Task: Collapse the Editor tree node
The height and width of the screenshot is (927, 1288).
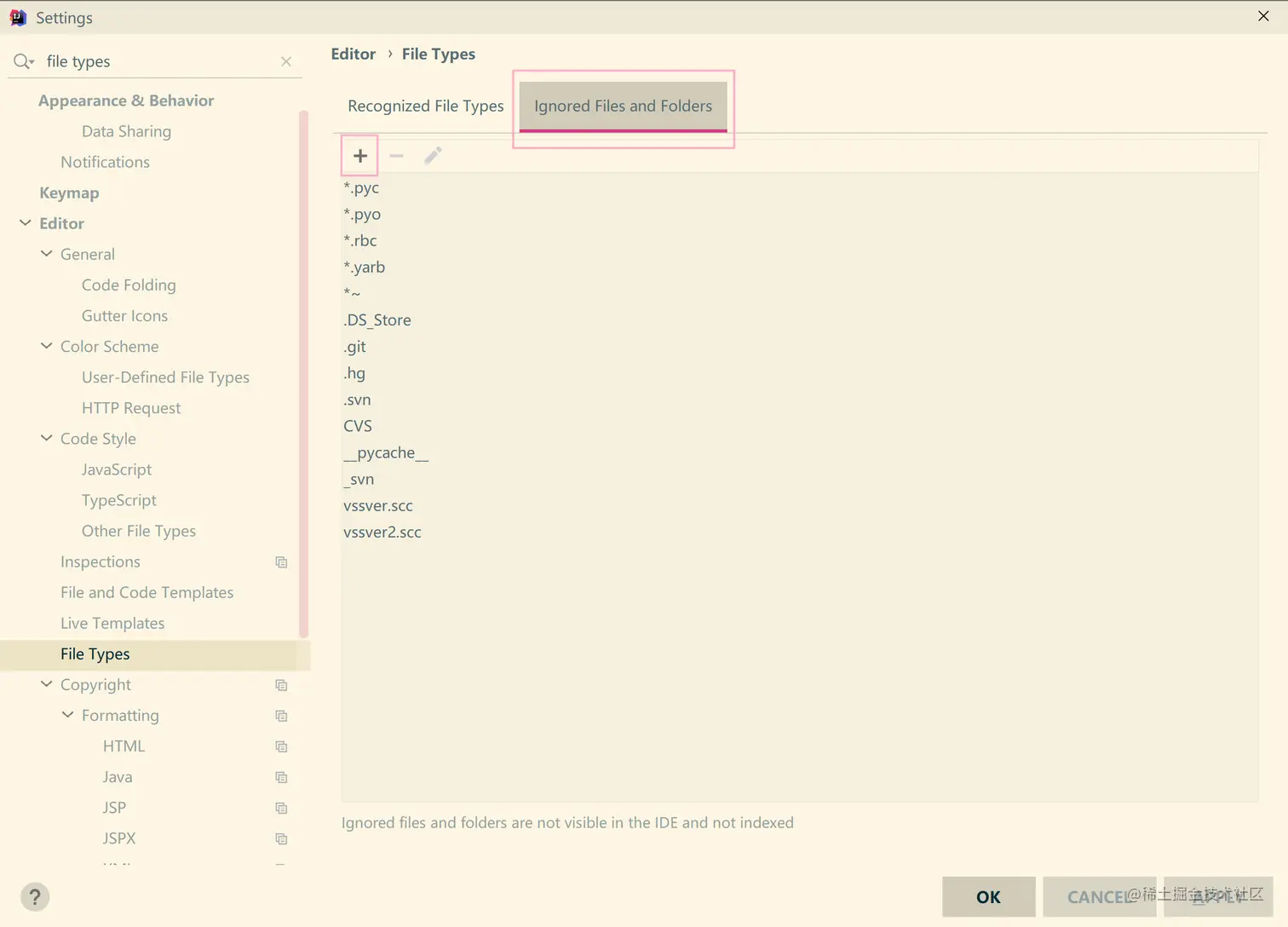Action: pyautogui.click(x=25, y=223)
